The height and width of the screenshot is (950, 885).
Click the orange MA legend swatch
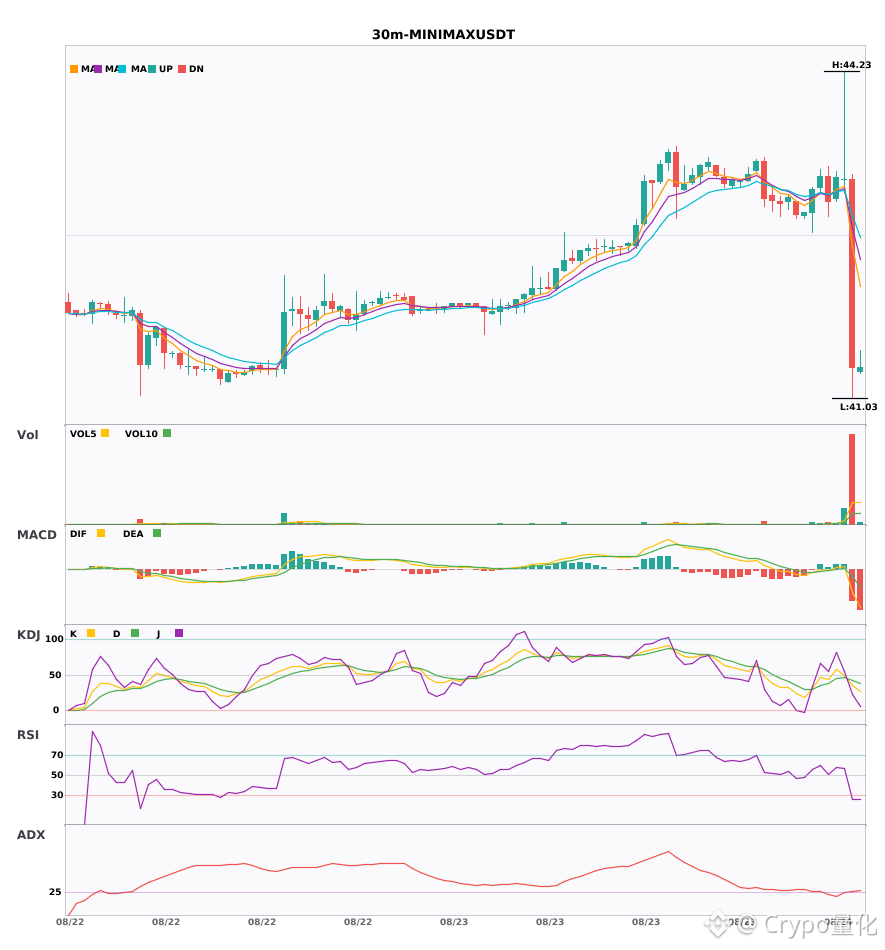(x=74, y=69)
